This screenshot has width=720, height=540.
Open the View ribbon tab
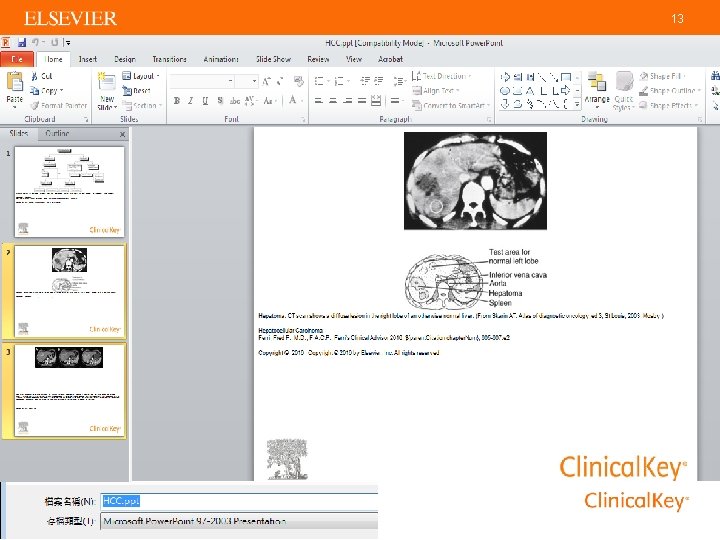(x=354, y=59)
